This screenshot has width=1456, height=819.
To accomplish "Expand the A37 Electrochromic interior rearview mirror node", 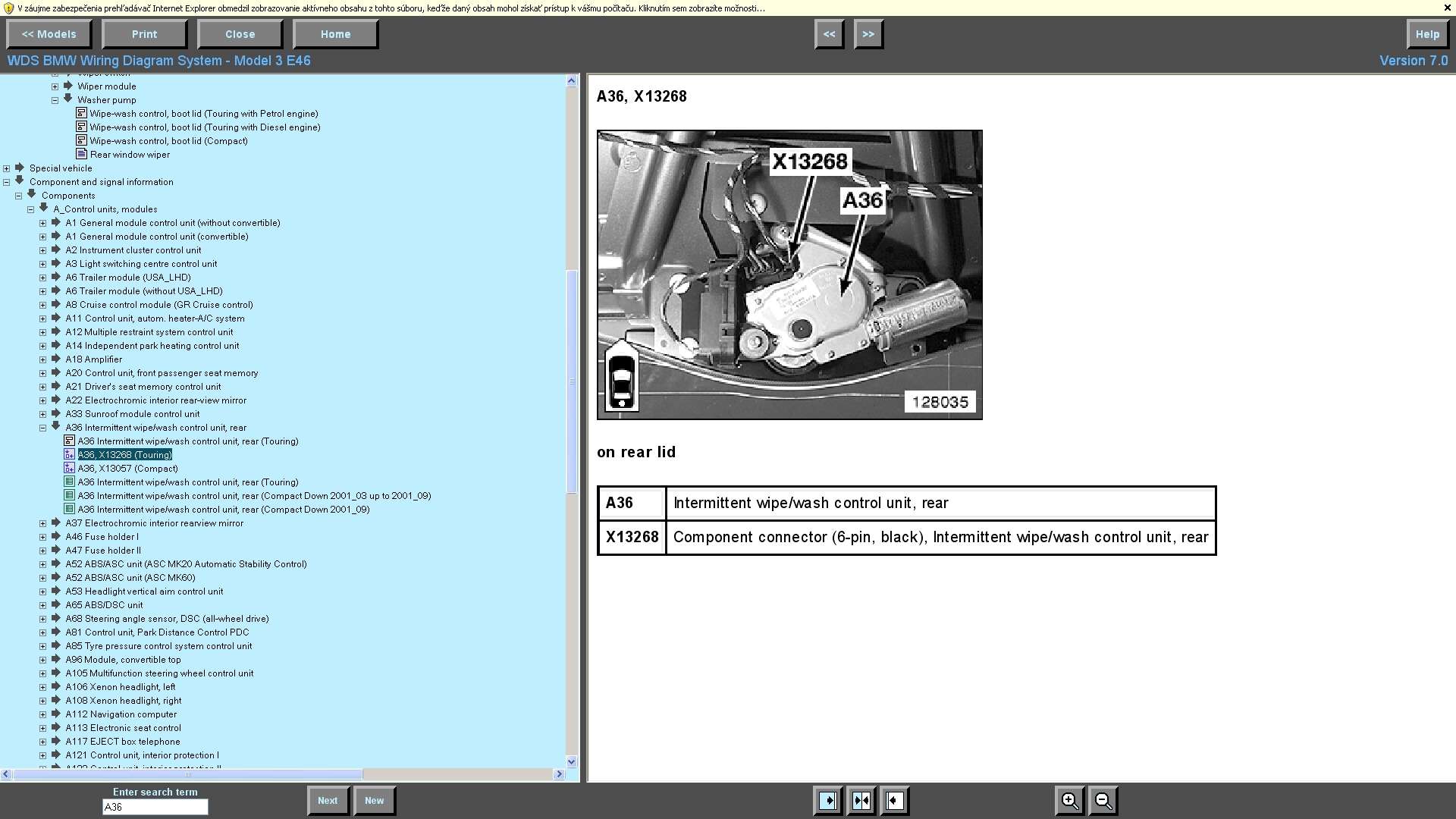I will 43,523.
